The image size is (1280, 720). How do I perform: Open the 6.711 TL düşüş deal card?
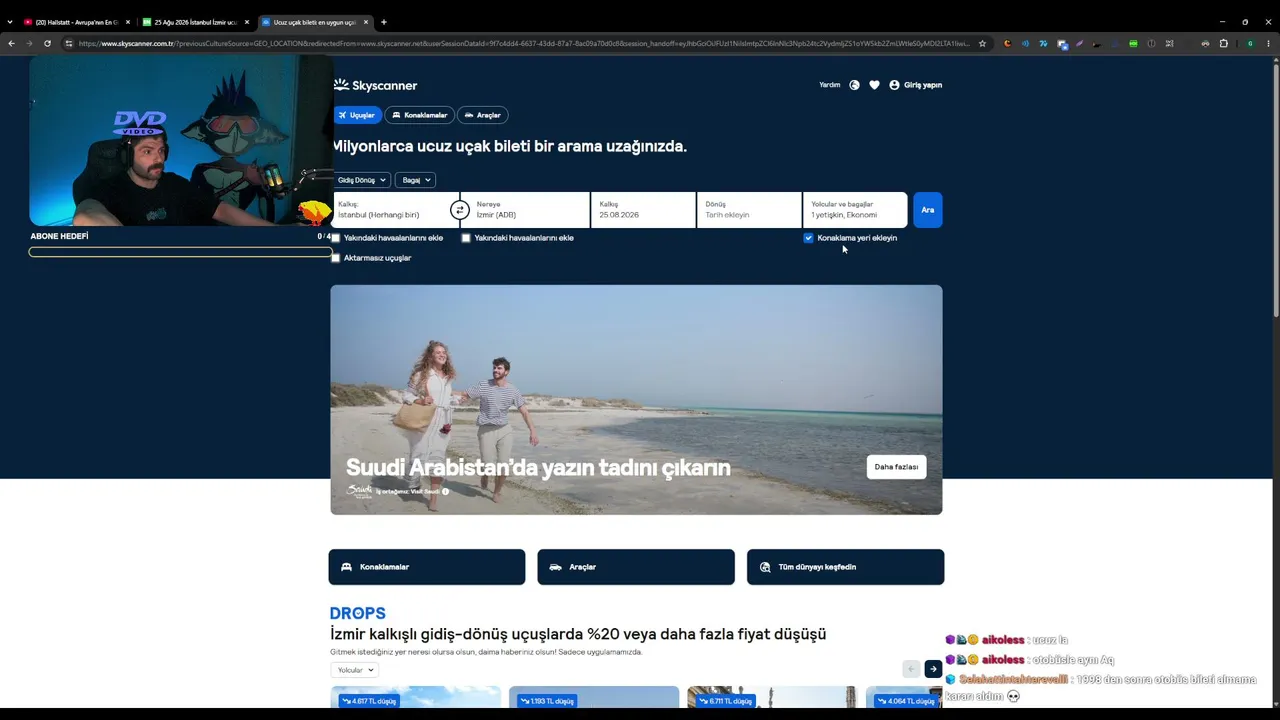click(772, 697)
